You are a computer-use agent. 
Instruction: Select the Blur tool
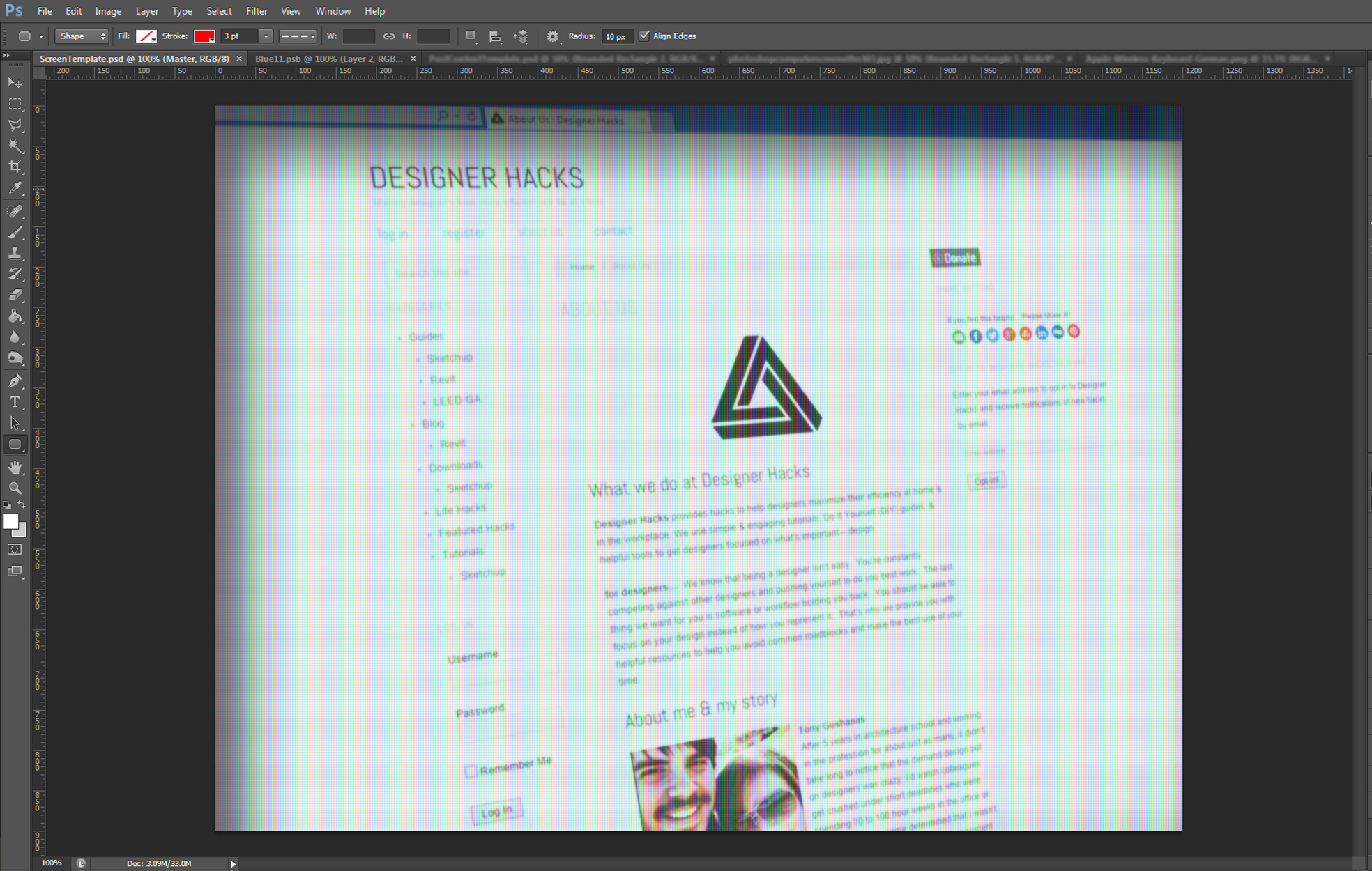(15, 337)
